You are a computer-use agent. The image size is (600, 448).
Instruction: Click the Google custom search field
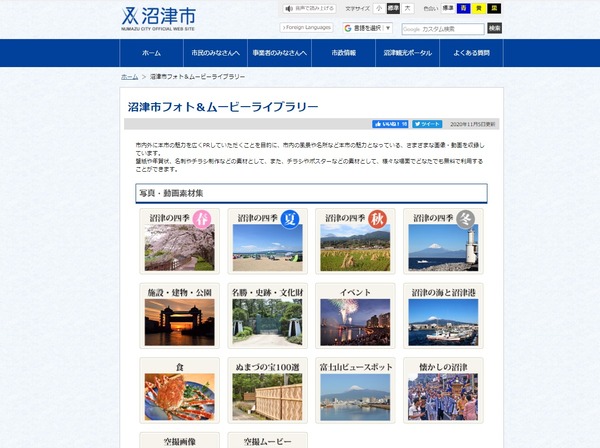443,29
